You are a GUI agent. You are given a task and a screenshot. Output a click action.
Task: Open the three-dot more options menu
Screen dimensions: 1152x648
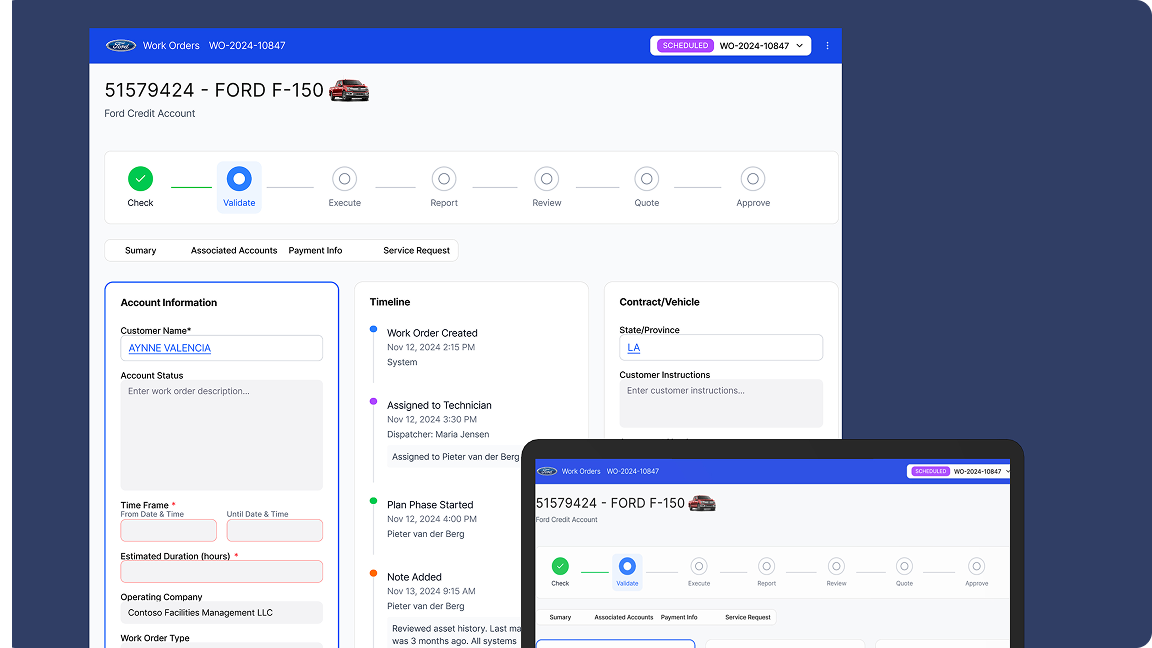click(827, 46)
